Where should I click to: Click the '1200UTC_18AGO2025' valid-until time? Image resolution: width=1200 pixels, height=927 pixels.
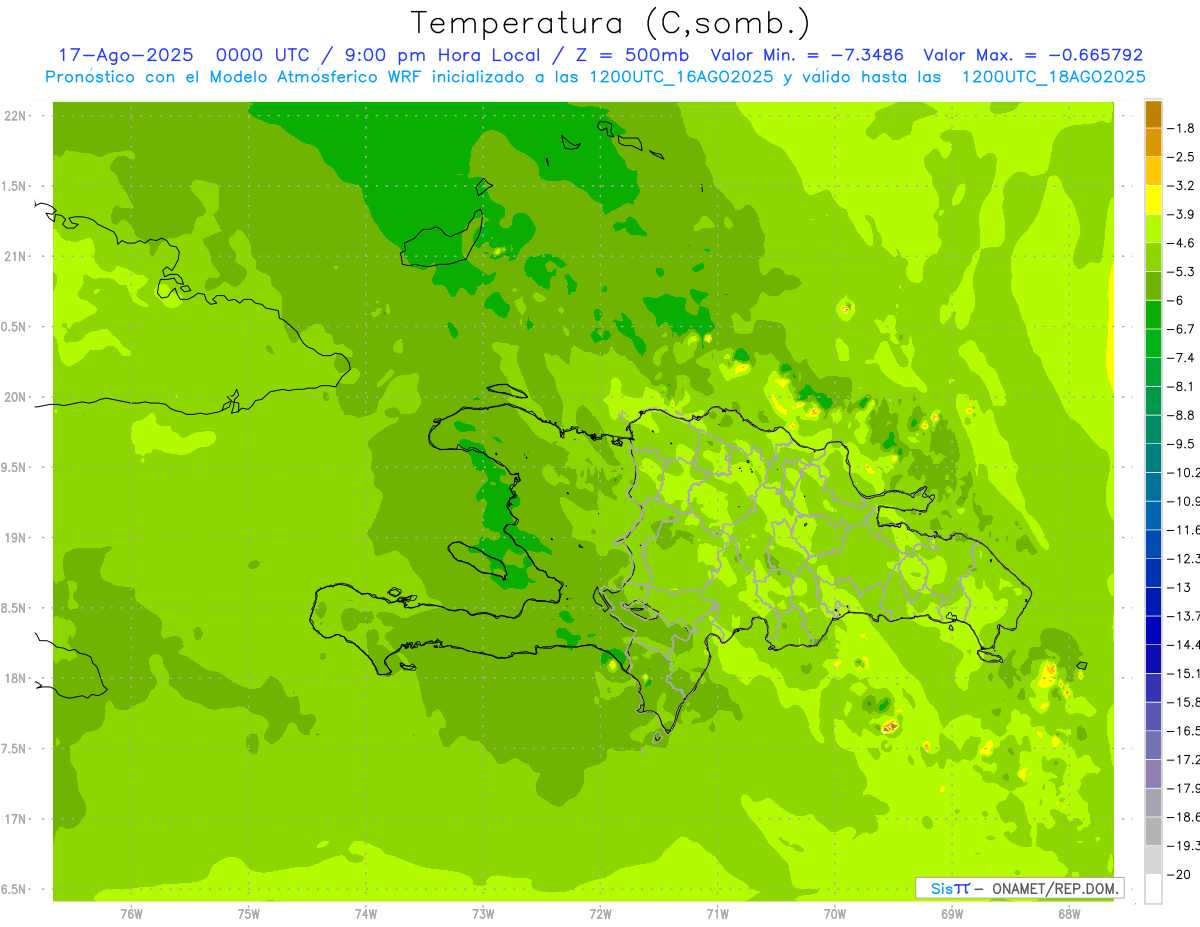point(1053,76)
